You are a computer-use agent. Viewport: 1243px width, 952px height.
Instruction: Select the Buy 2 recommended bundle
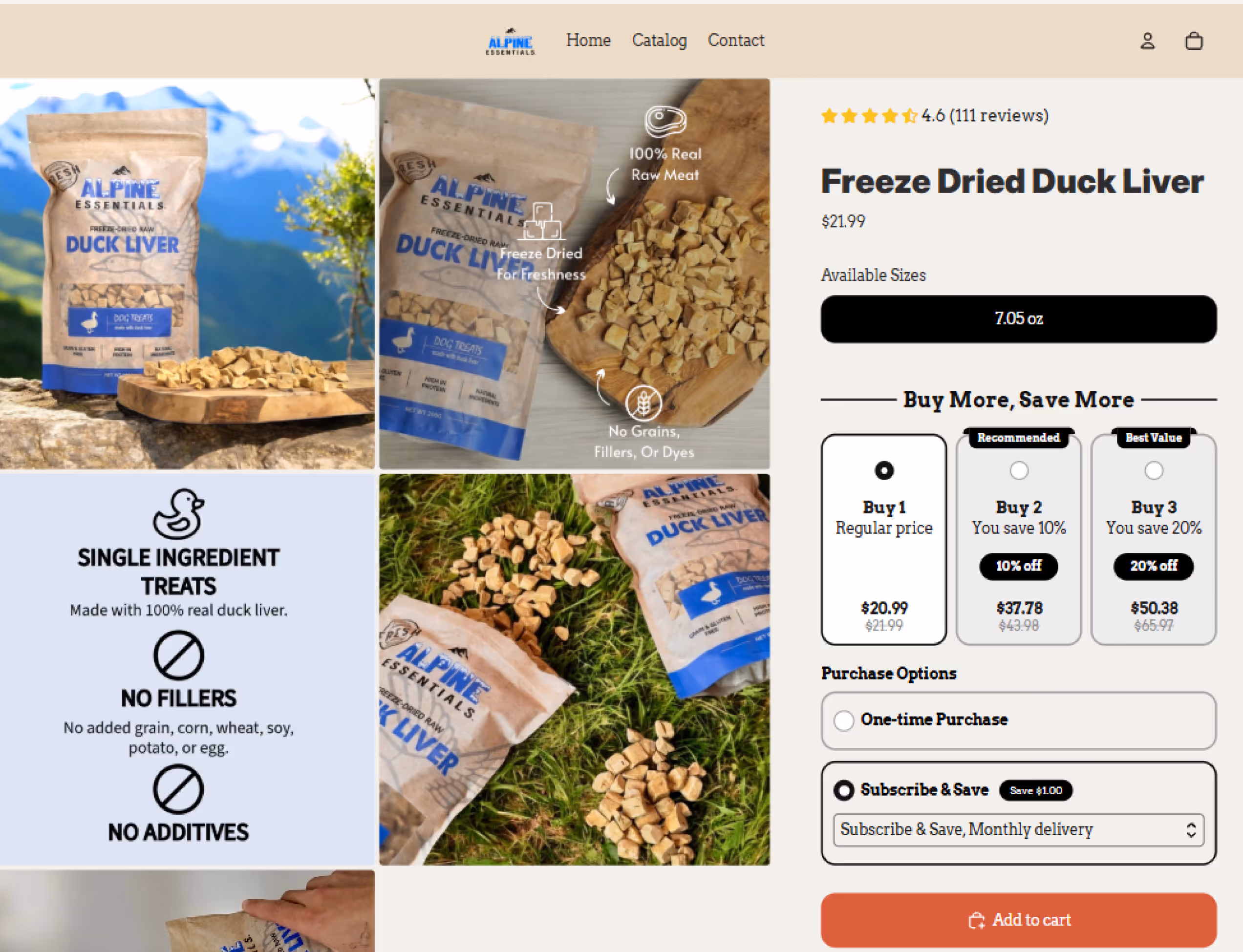[1019, 539]
